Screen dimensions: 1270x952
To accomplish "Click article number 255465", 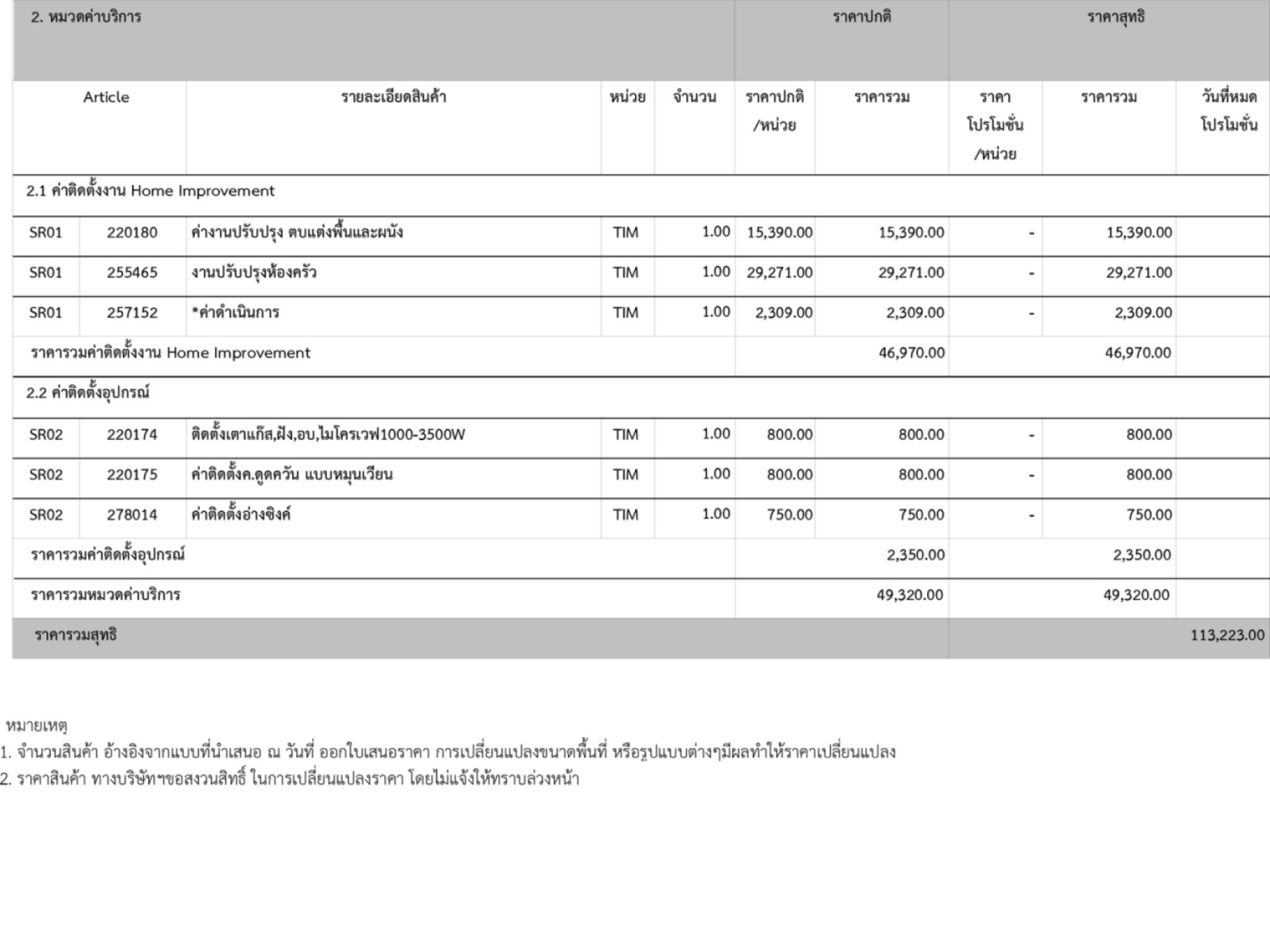I will [132, 273].
